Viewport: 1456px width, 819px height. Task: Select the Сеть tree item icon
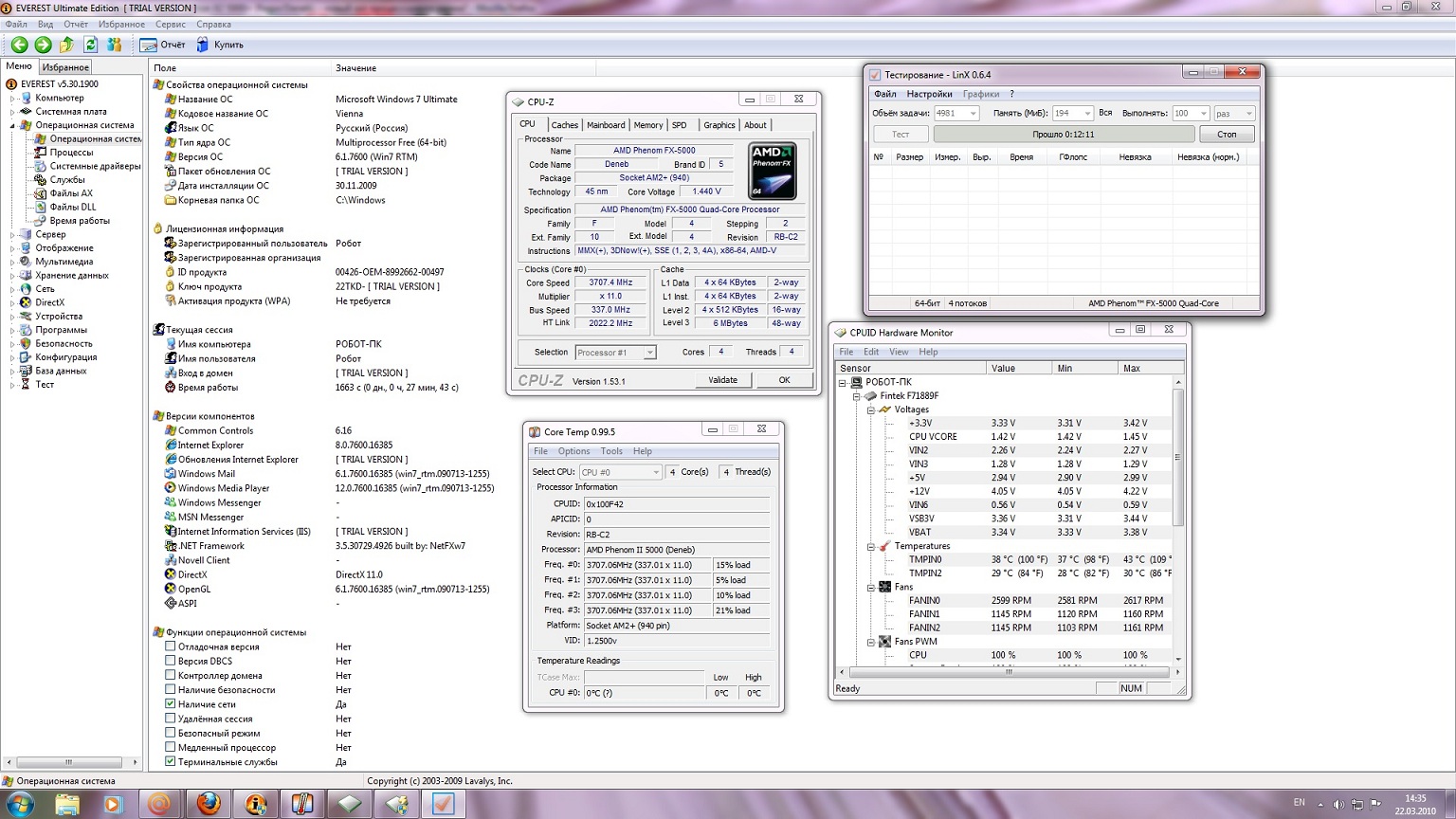click(x=27, y=289)
